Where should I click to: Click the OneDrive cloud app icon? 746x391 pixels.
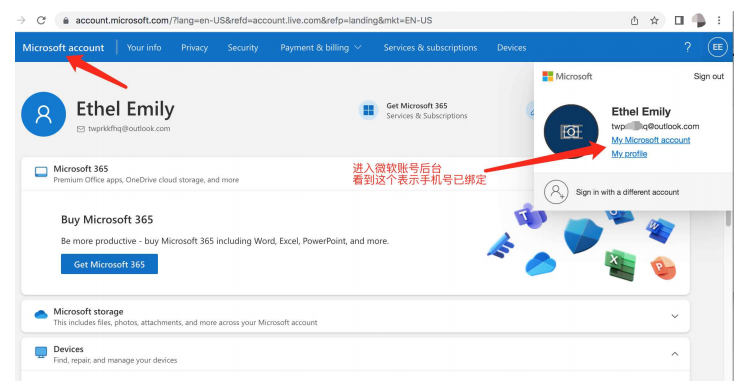click(x=540, y=264)
